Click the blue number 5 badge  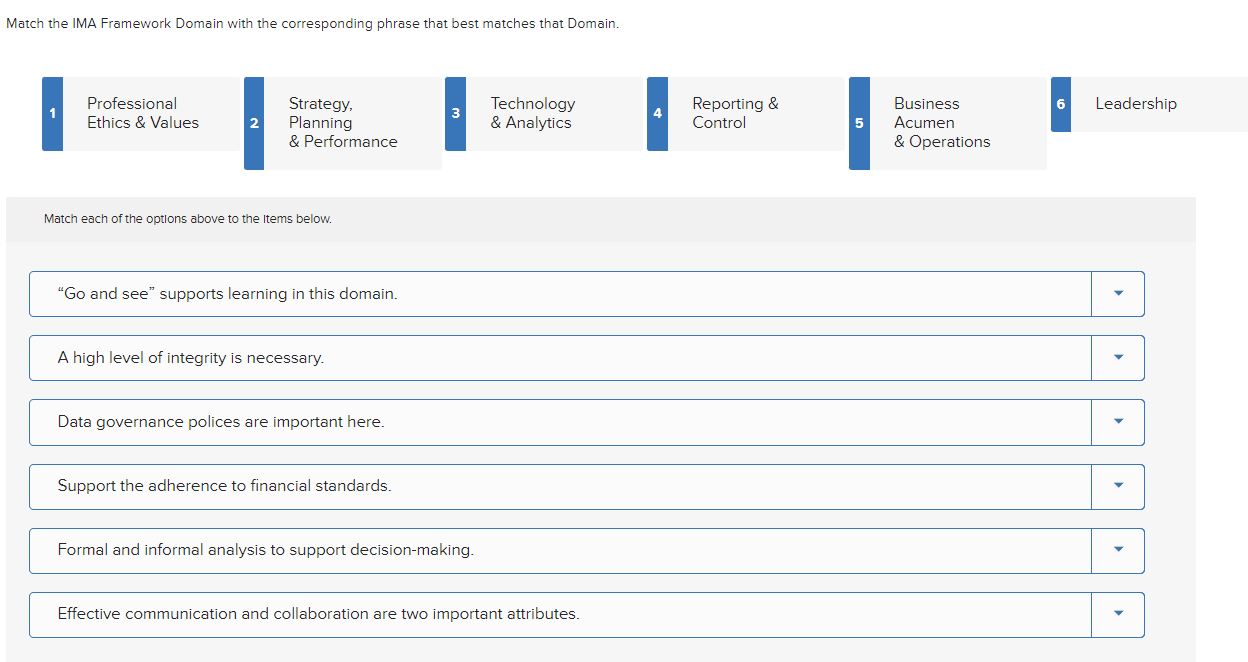tap(859, 122)
